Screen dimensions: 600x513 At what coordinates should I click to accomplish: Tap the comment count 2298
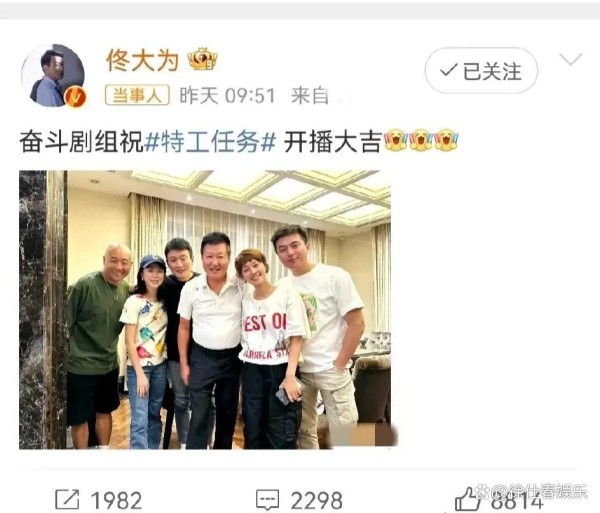click(316, 500)
